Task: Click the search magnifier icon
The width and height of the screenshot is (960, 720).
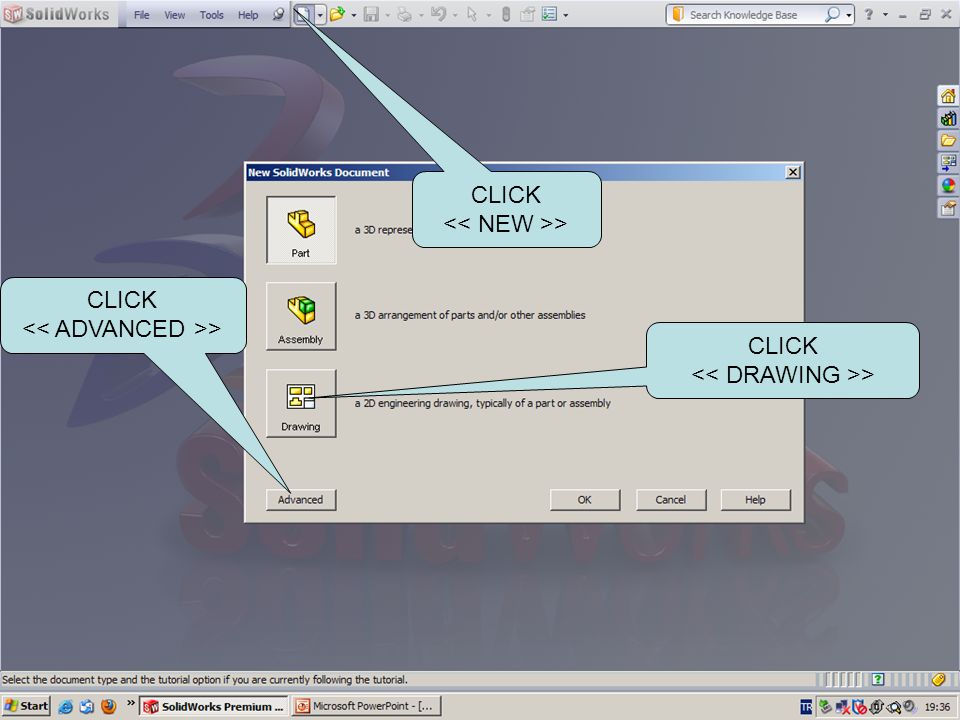Action: click(832, 14)
